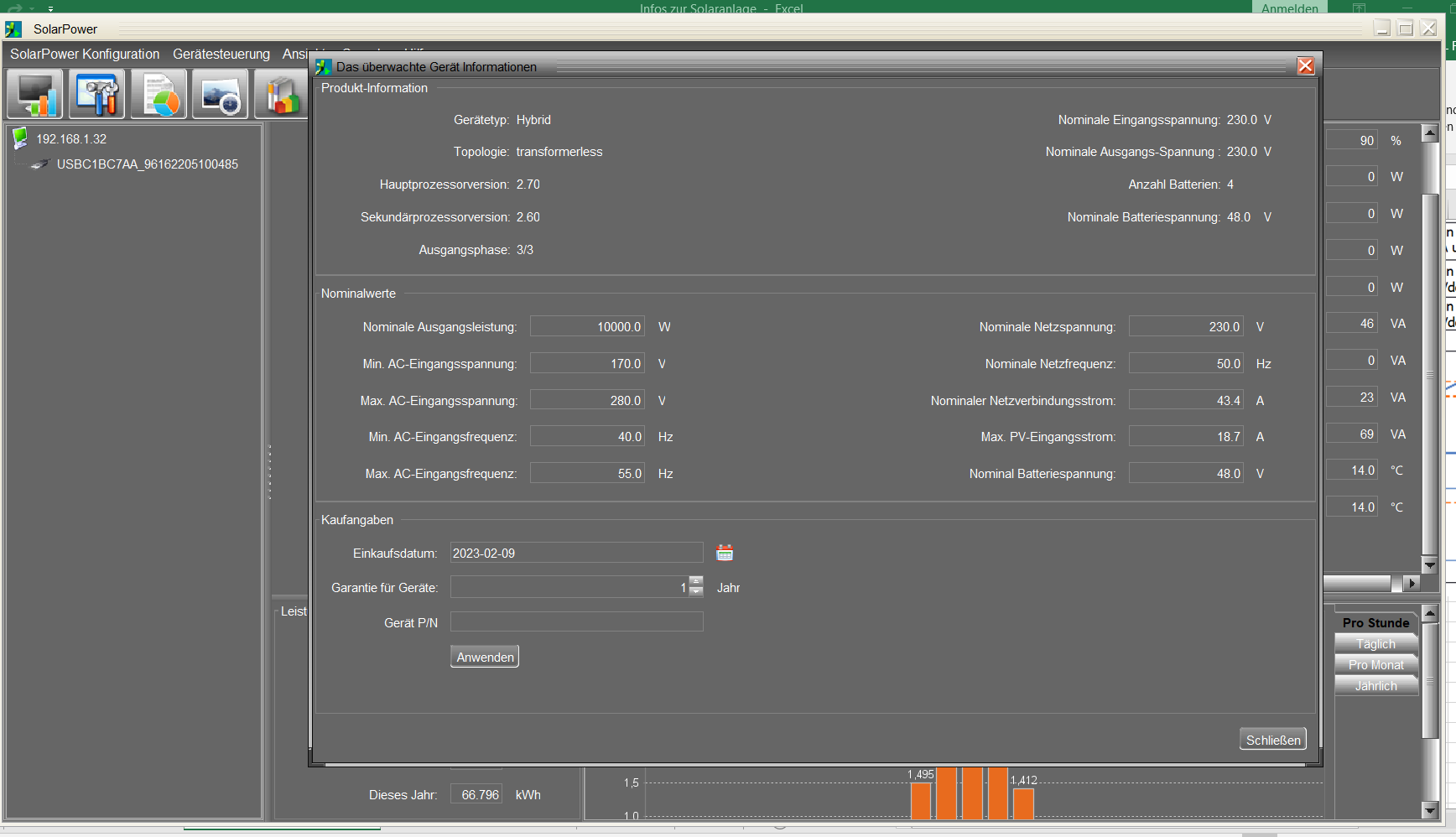Click the books with colored blocks icon
The image size is (1456, 837).
(282, 94)
